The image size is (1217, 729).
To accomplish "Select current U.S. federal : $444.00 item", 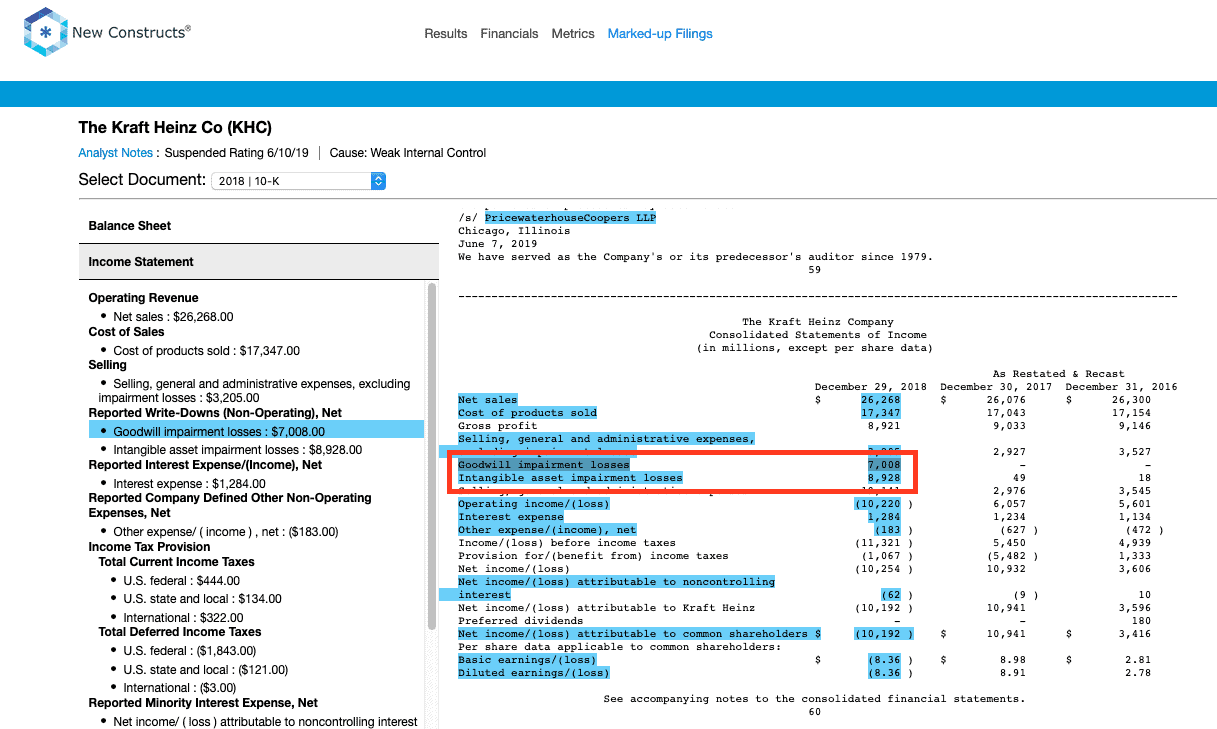I will pos(182,581).
